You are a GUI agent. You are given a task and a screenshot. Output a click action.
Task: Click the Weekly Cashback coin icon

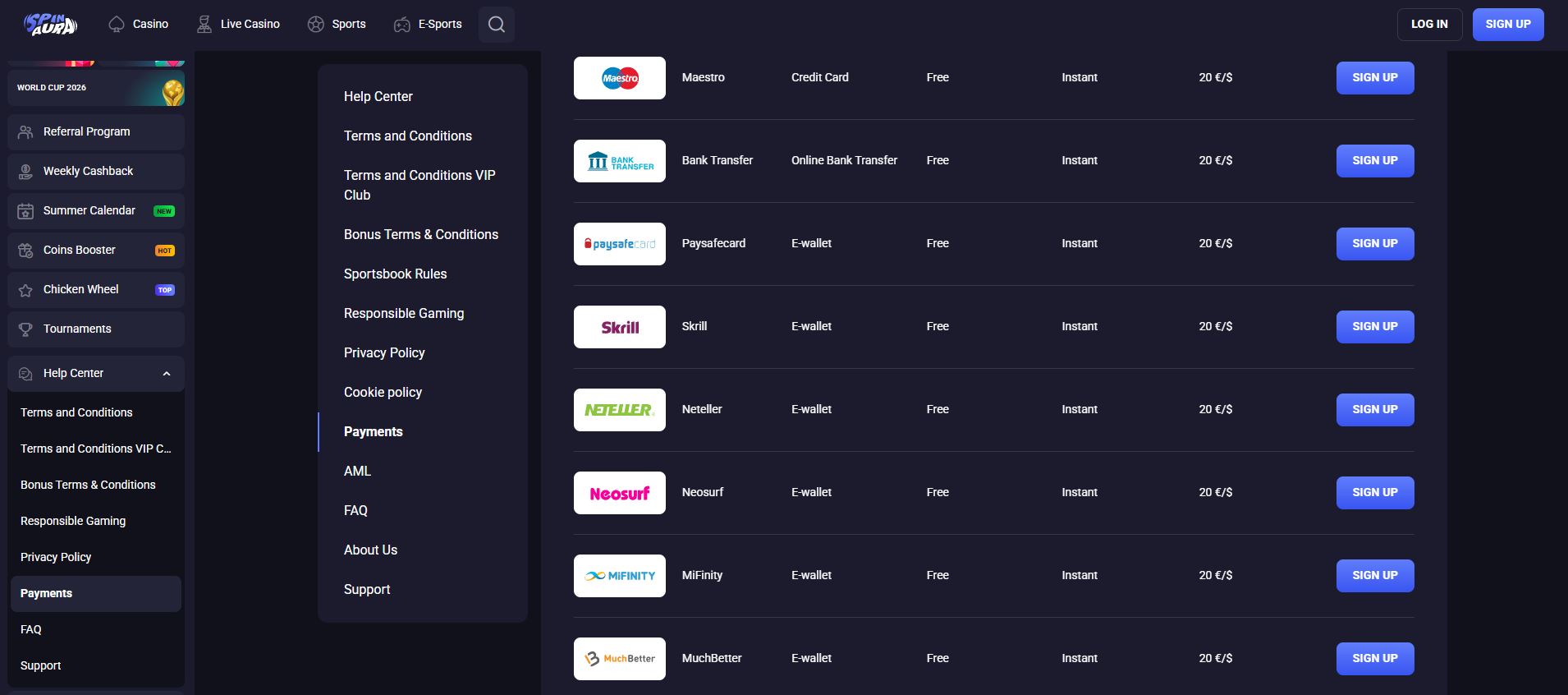(x=25, y=171)
